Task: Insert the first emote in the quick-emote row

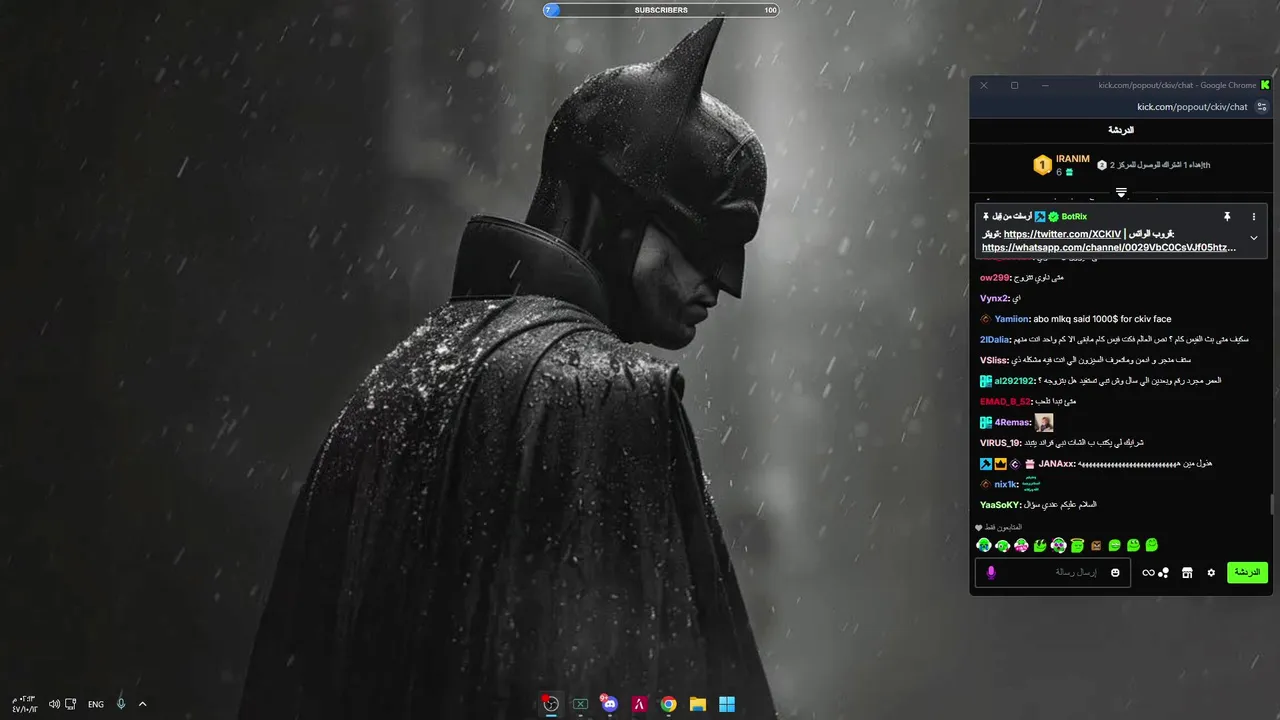Action: coord(984,545)
